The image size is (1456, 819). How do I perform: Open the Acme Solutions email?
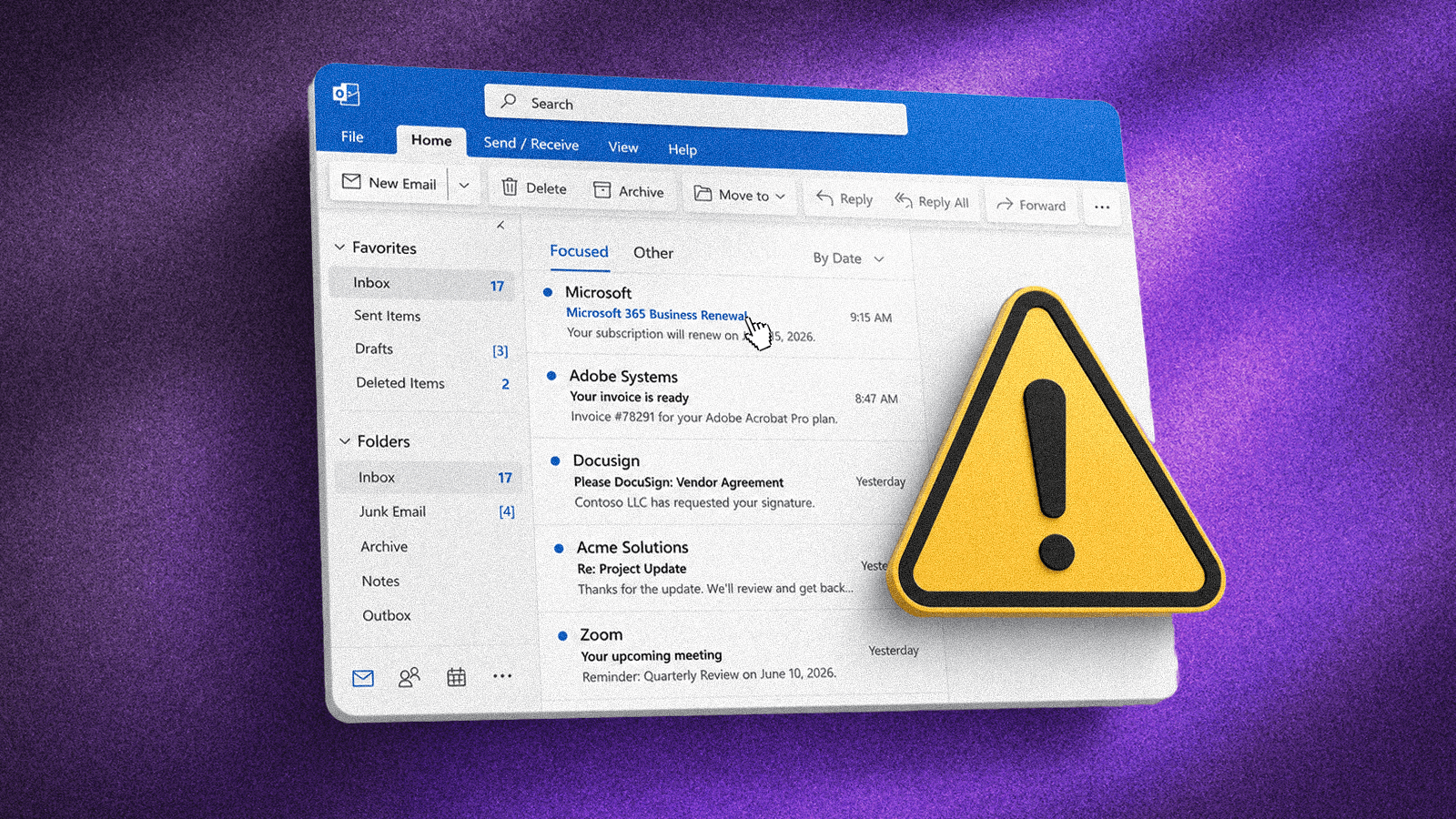click(719, 570)
